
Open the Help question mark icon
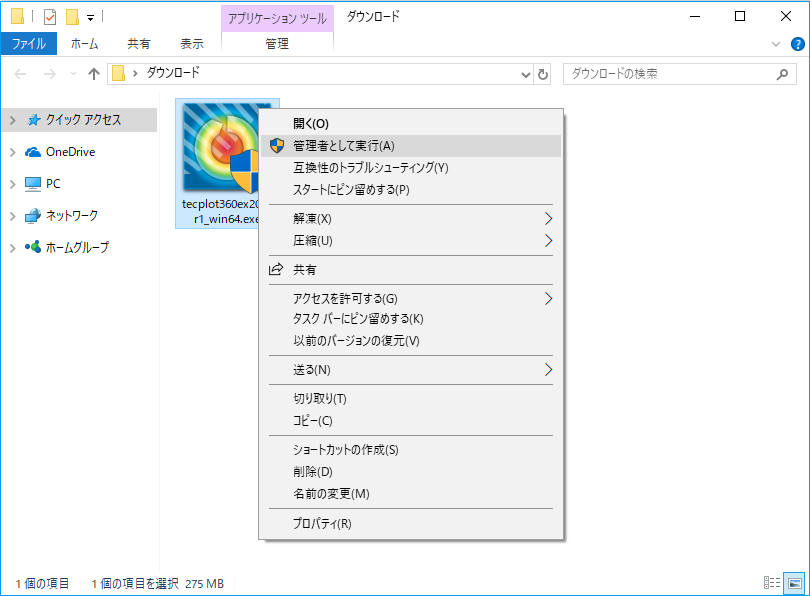(798, 44)
